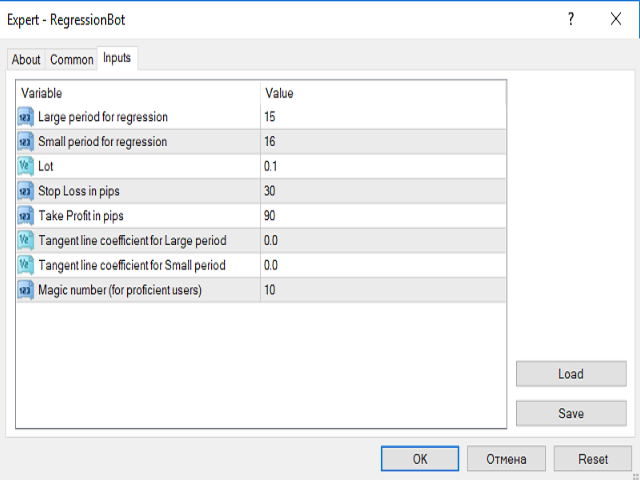
Task: Select the Stop Loss value cell showing 30
Action: [383, 191]
